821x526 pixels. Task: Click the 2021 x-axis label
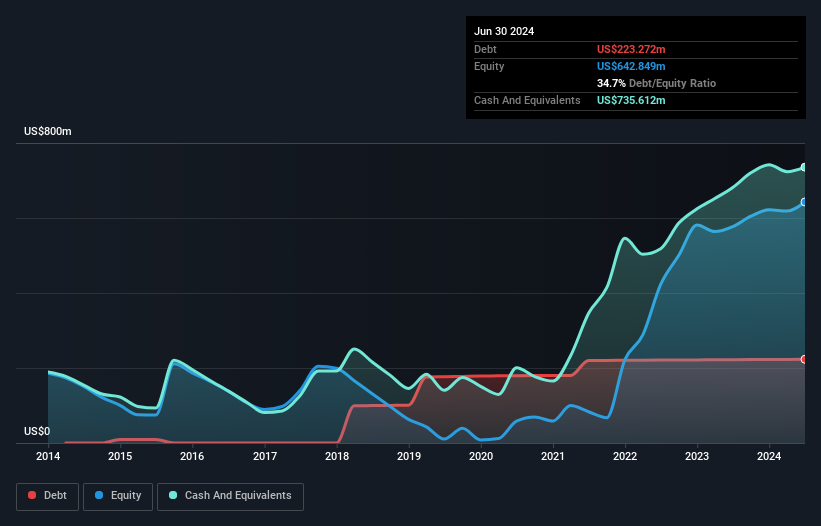553,456
